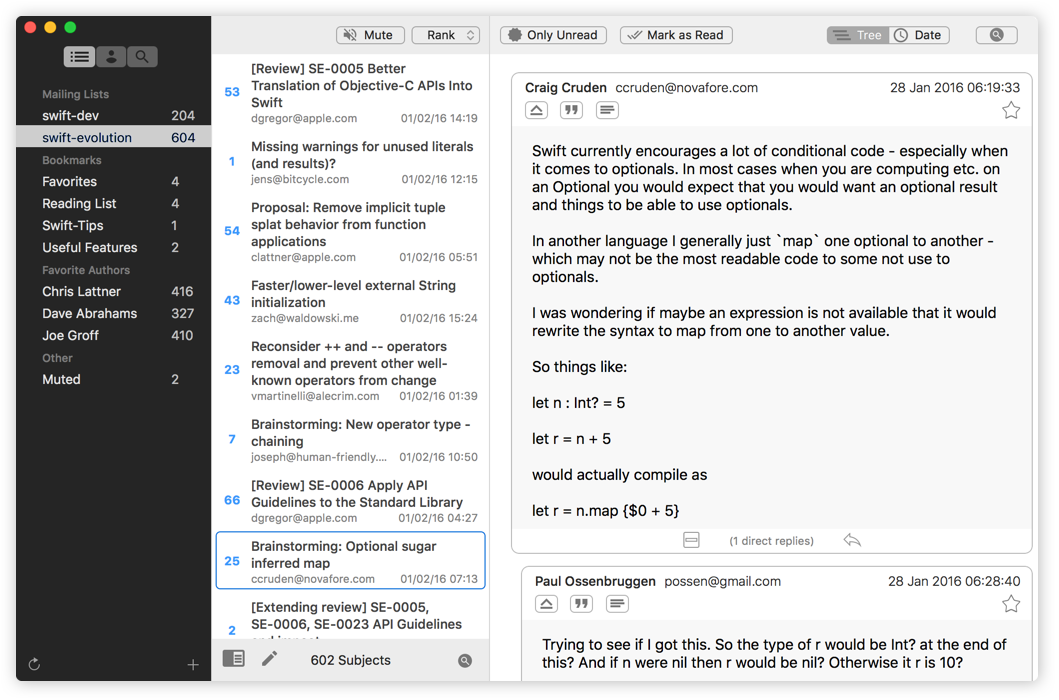Viewport: 1059px width, 700px height.
Task: Click ccruden@novafore.com address in message header
Action: (686, 88)
